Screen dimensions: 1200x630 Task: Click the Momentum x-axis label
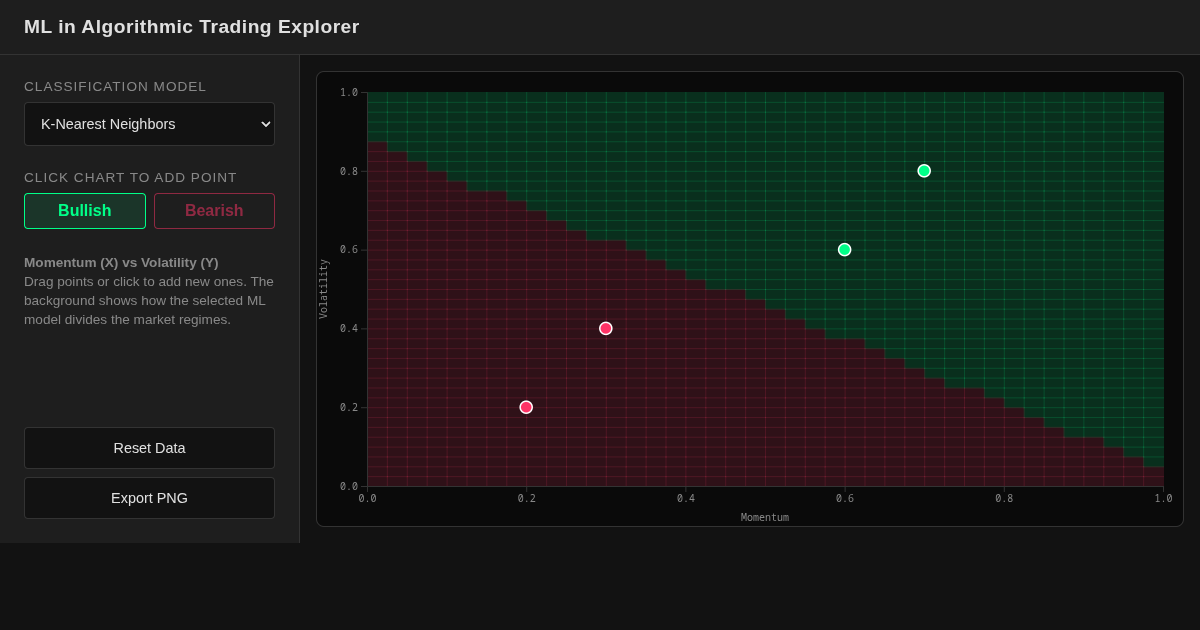[765, 518]
